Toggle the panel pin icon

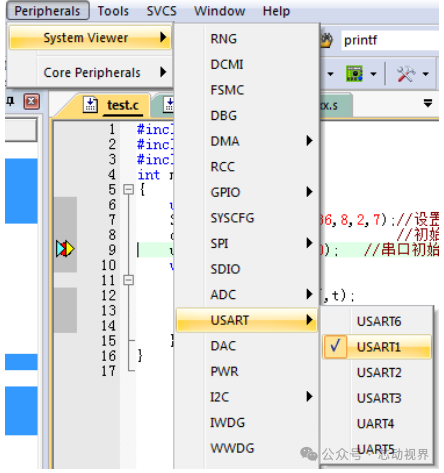pos(10,101)
